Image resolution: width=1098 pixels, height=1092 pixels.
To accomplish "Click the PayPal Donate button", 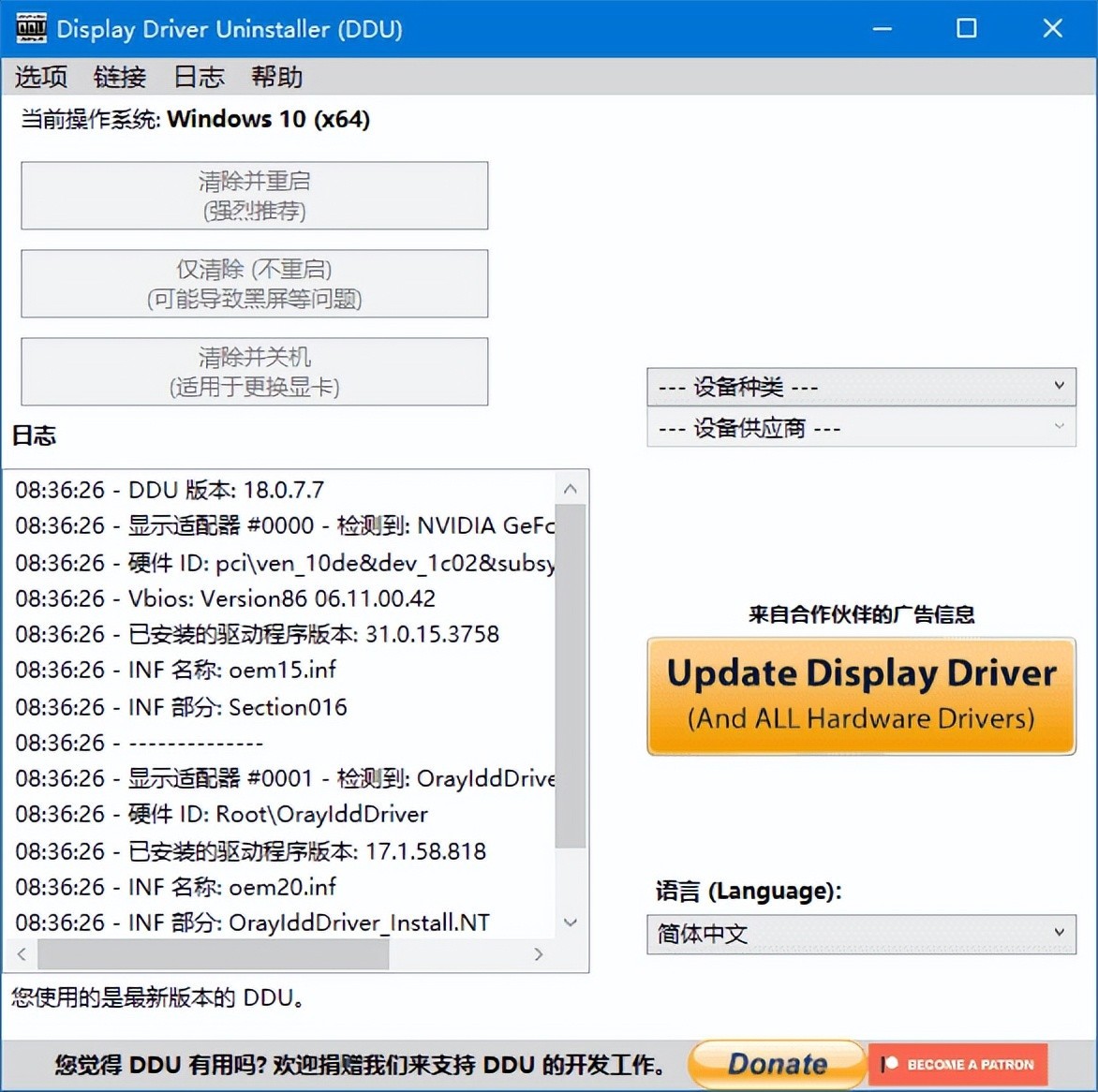I will [776, 1063].
